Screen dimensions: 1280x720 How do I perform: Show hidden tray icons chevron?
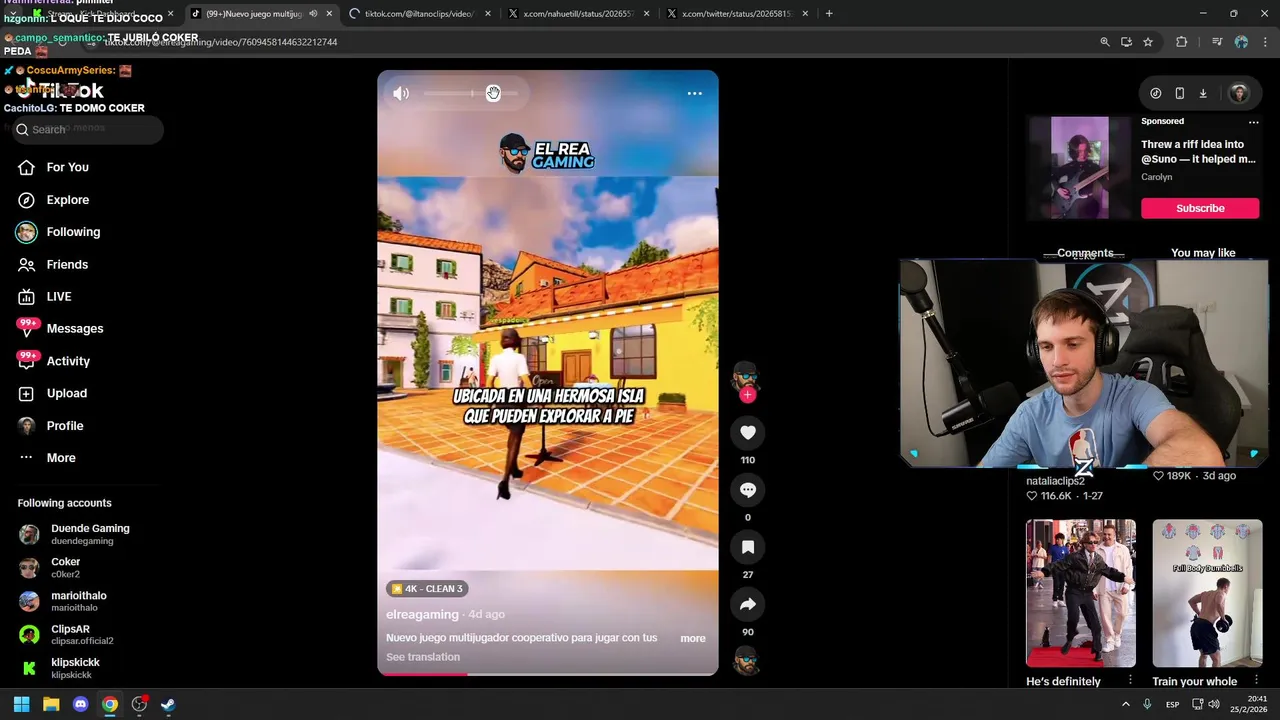[x=1126, y=704]
